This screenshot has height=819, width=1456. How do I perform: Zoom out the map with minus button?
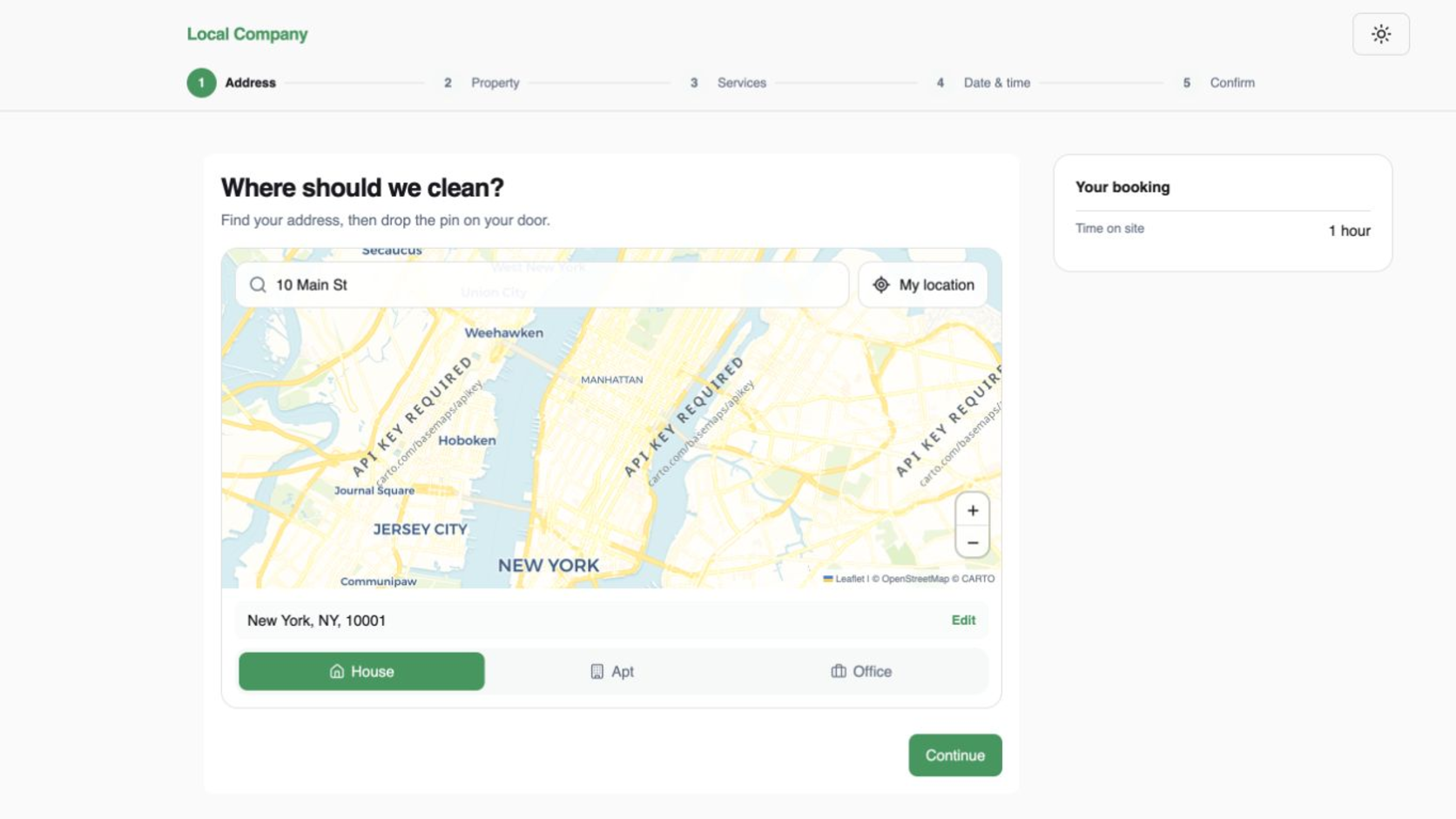(972, 542)
